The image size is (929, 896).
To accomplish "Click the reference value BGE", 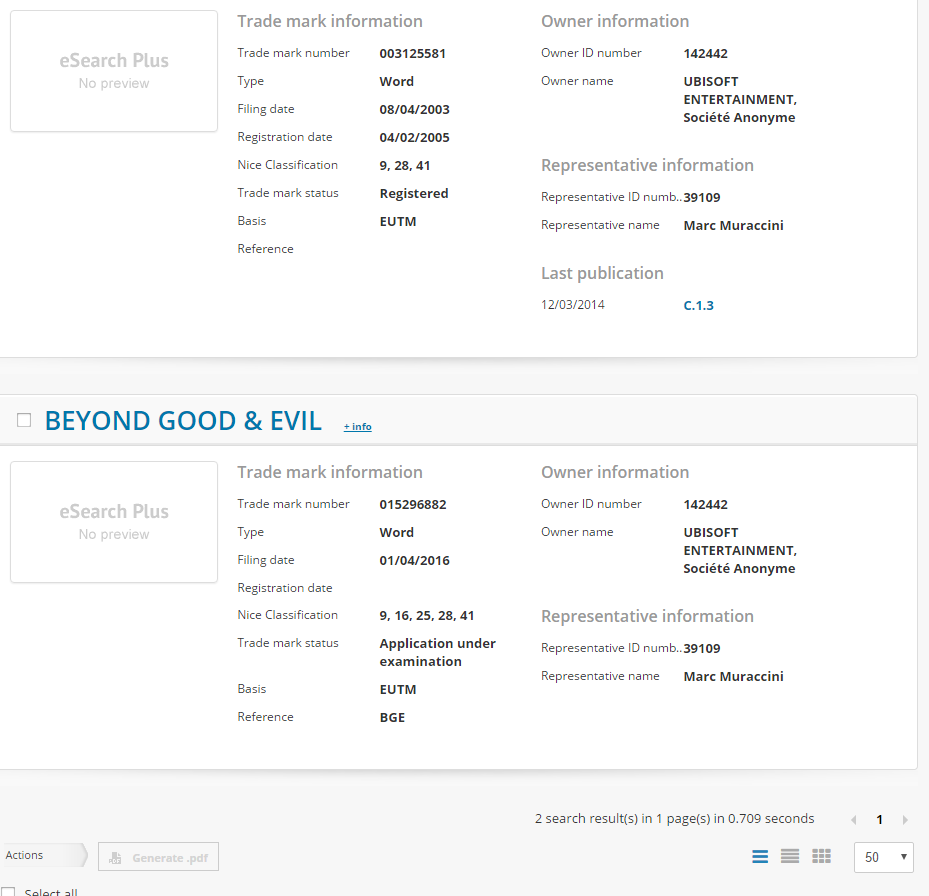I will [x=392, y=718].
